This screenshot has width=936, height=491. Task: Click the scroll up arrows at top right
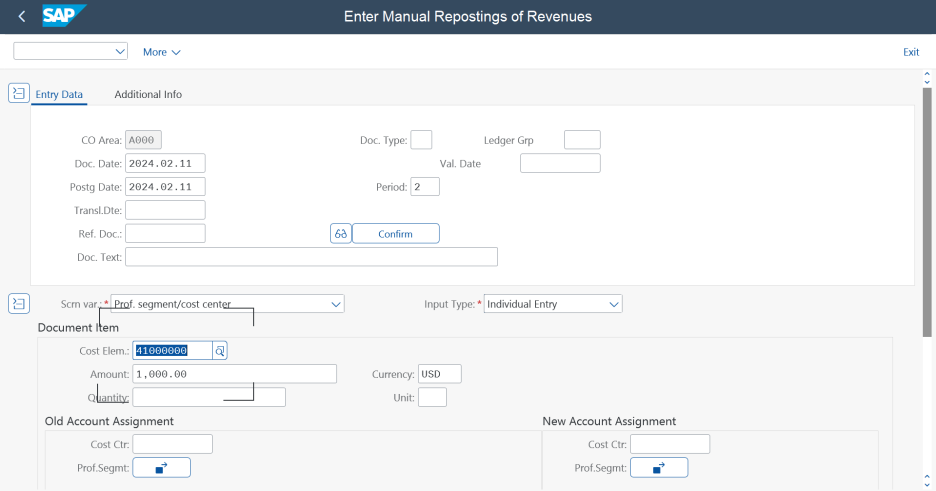click(926, 78)
